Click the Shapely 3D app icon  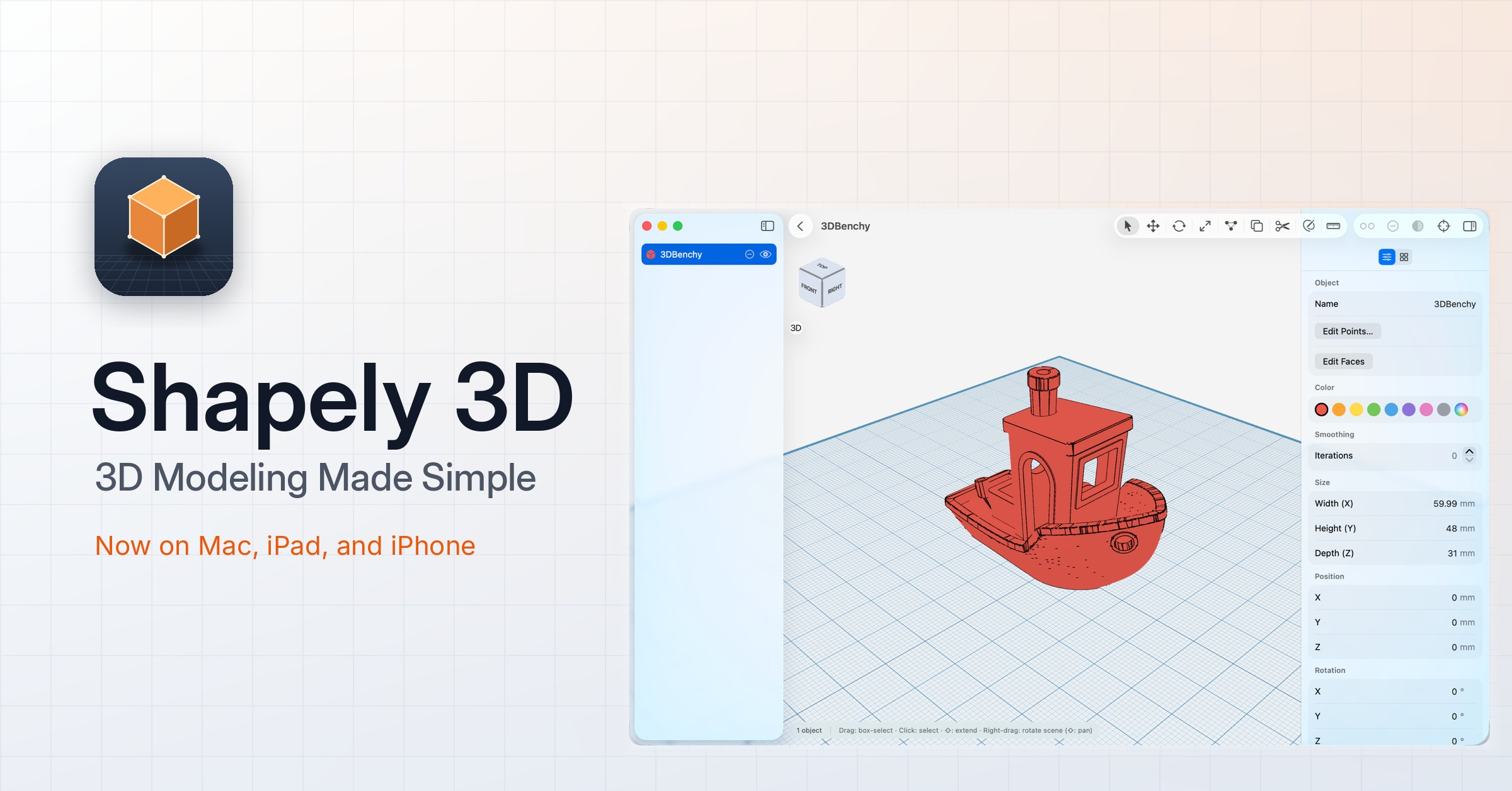click(164, 227)
